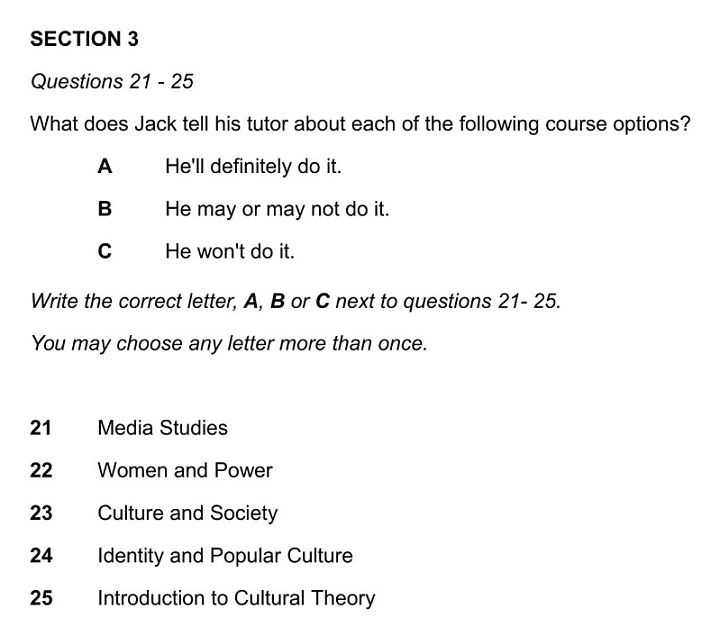This screenshot has height=636, width=720.
Task: Select Introduction to Cultural Theory course
Action: coord(236,599)
